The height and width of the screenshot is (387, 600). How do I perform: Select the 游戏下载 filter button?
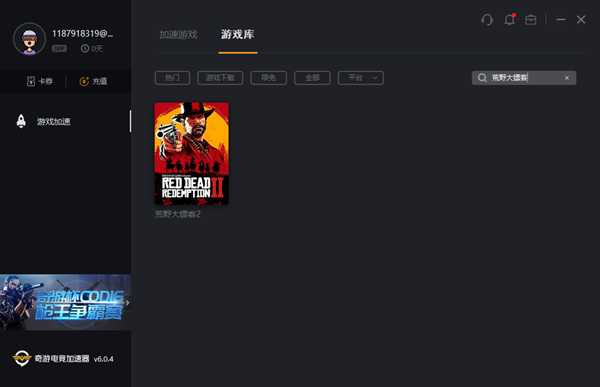(x=220, y=78)
